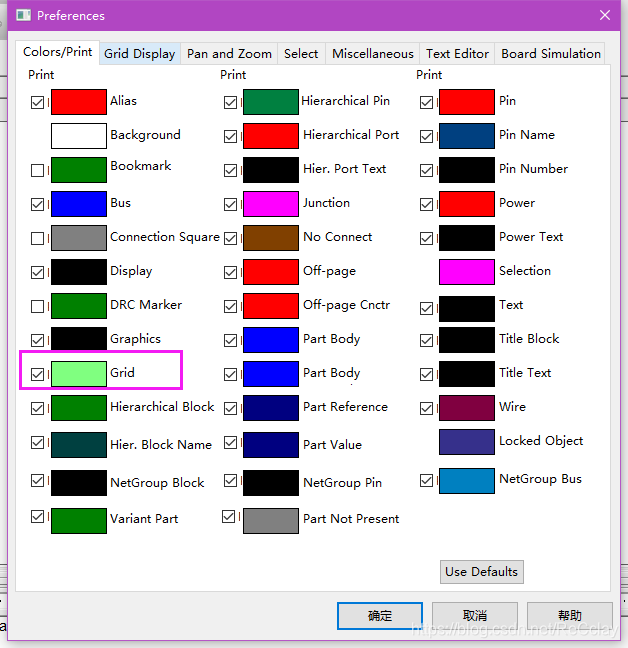
Task: Confirm with the 确定 button
Action: pos(380,616)
